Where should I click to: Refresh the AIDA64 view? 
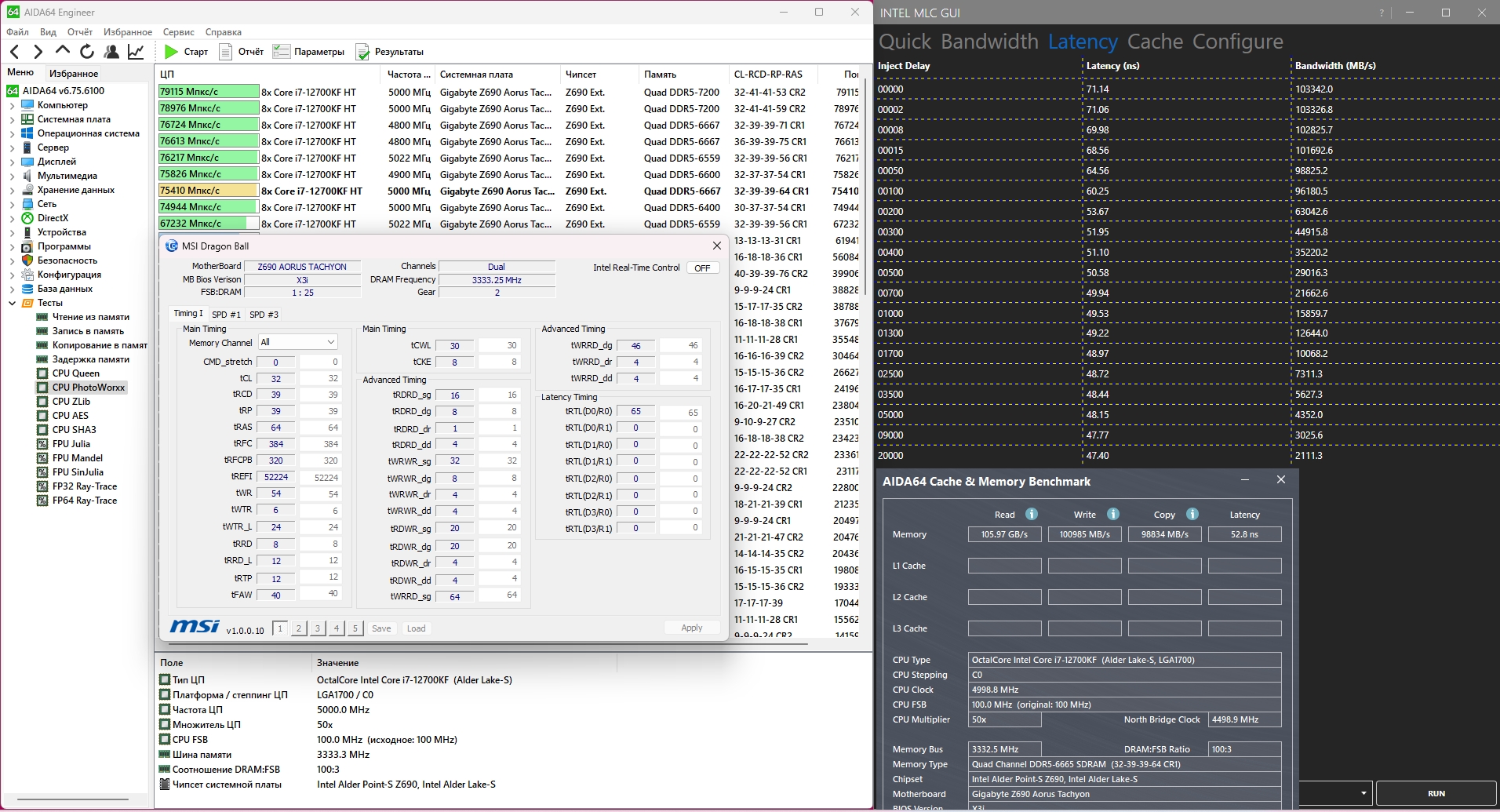click(87, 52)
